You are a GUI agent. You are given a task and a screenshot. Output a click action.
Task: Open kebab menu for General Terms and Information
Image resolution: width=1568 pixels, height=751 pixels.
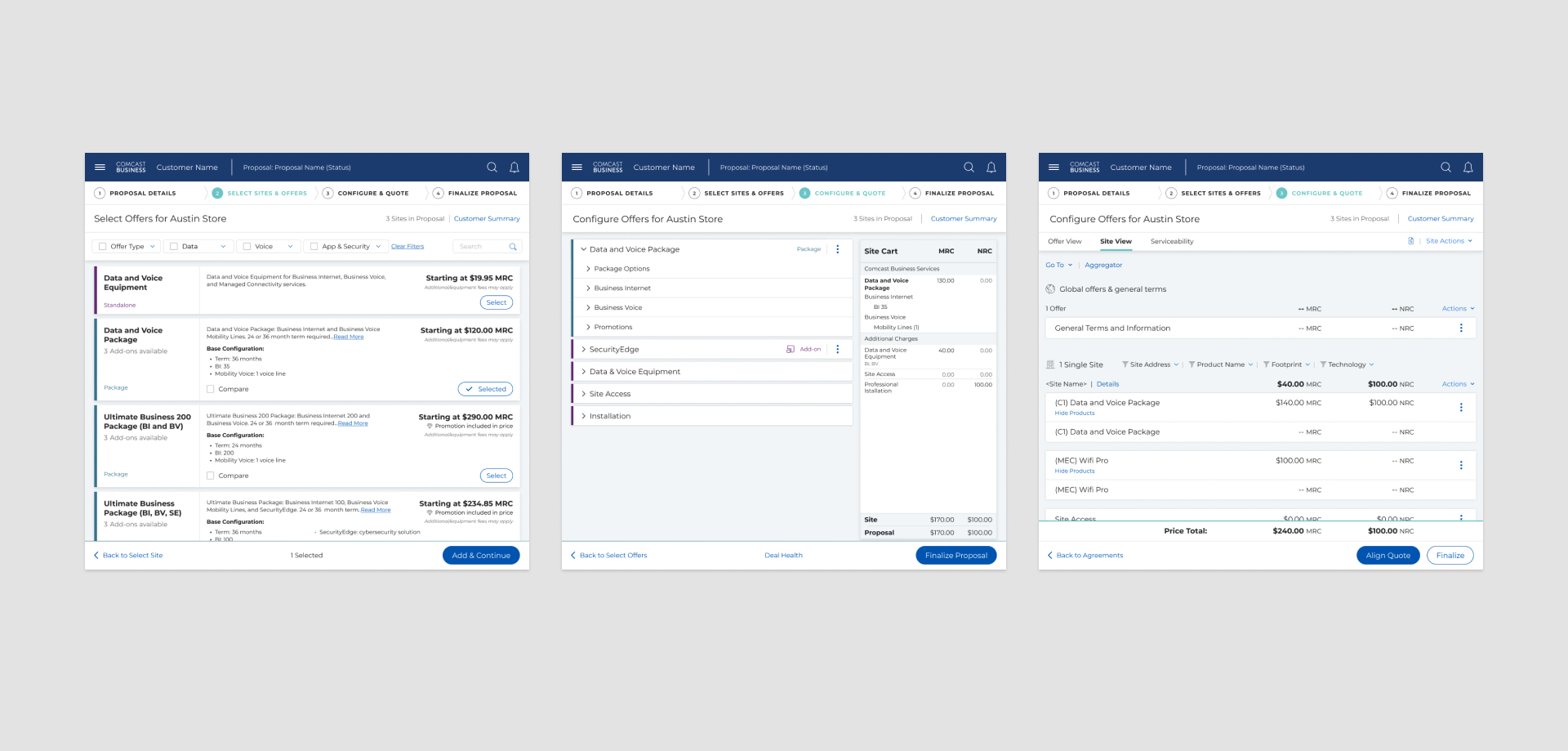click(1461, 328)
